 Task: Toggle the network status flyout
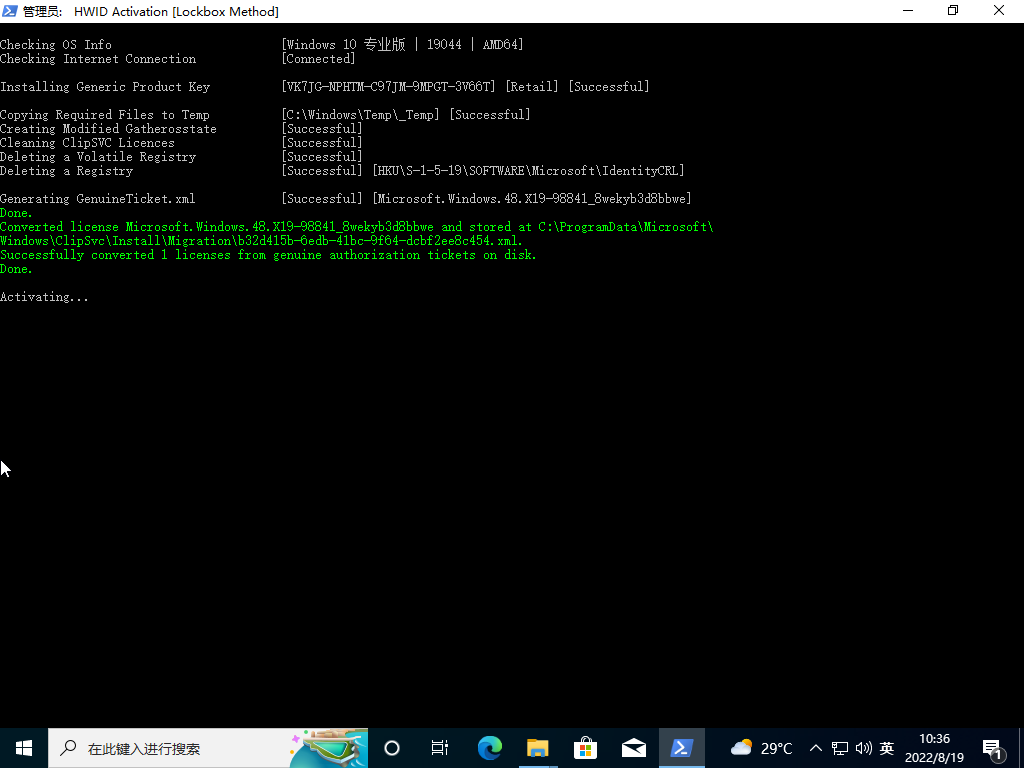click(840, 747)
